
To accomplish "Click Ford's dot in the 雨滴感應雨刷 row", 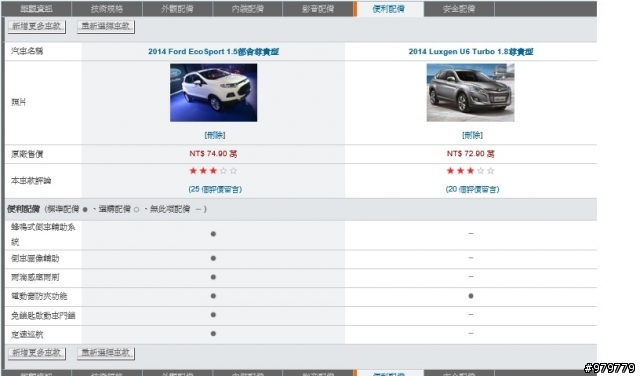I will [213, 277].
